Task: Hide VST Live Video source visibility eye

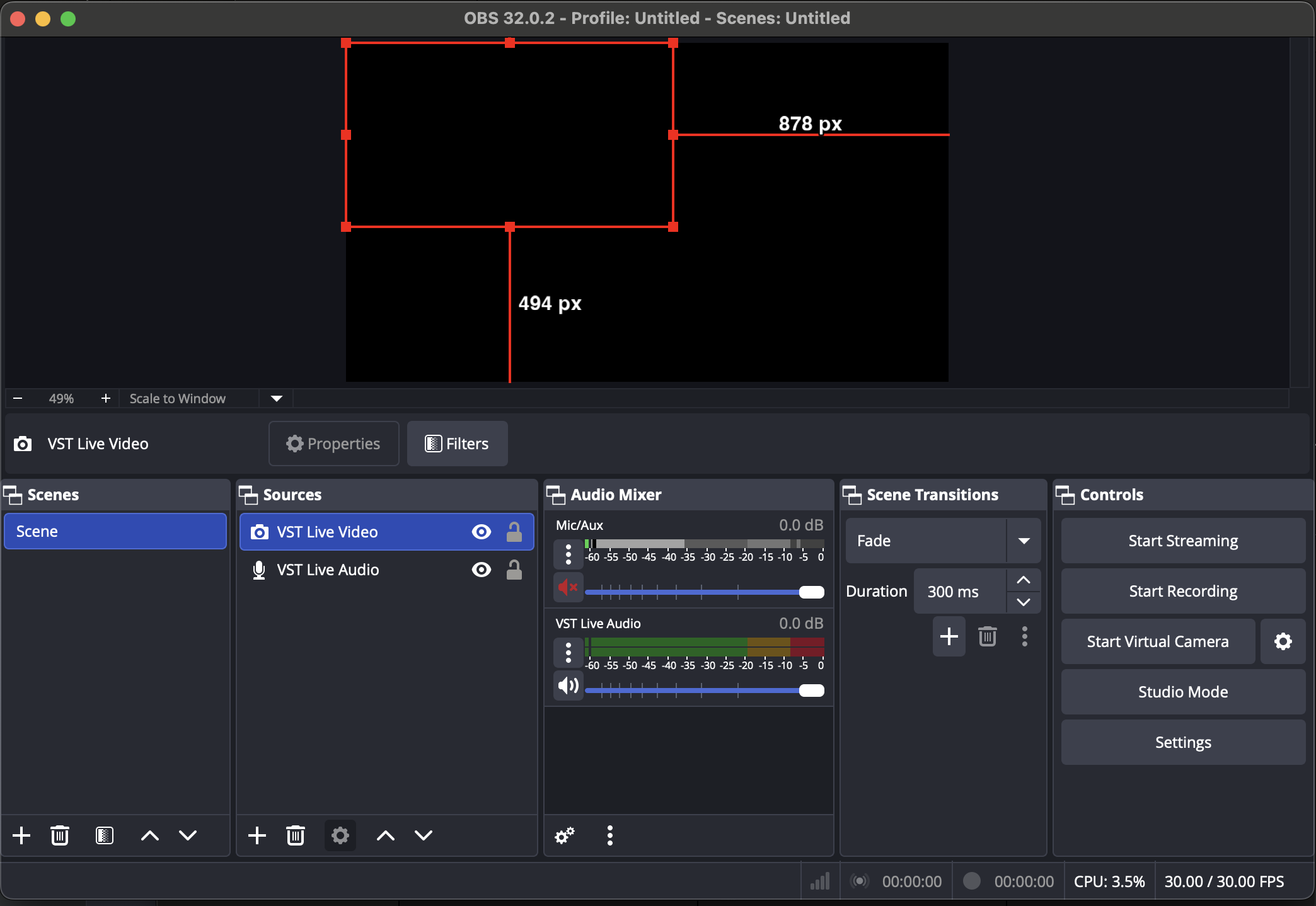Action: point(482,532)
